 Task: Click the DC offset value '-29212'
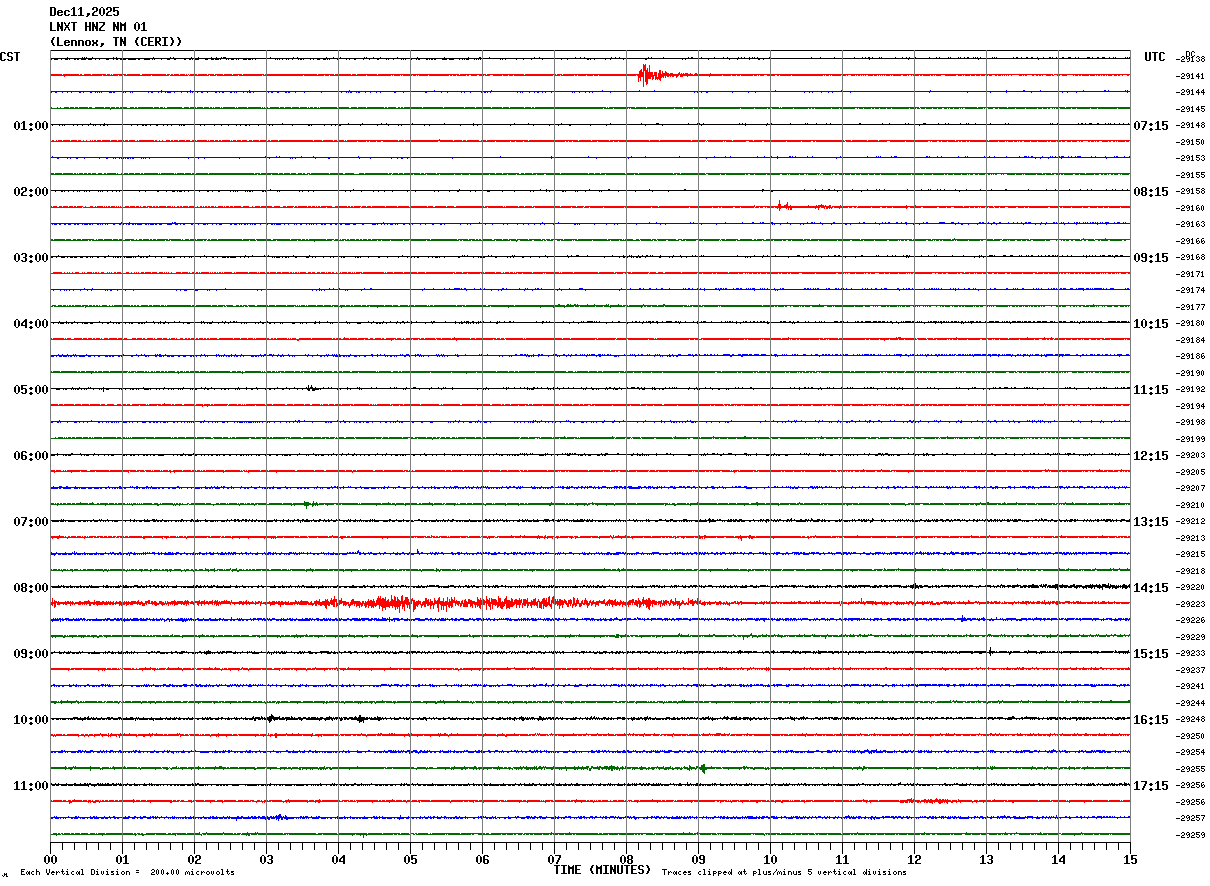1191,522
